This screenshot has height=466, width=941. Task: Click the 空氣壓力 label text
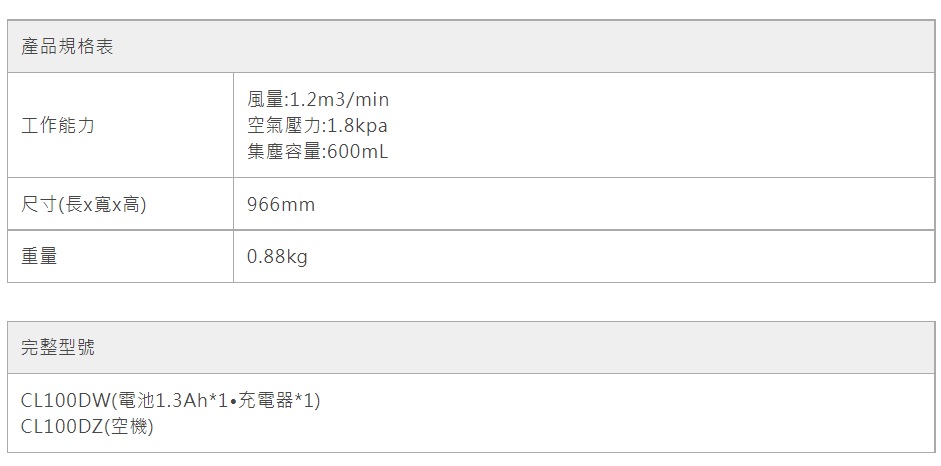(x=283, y=126)
